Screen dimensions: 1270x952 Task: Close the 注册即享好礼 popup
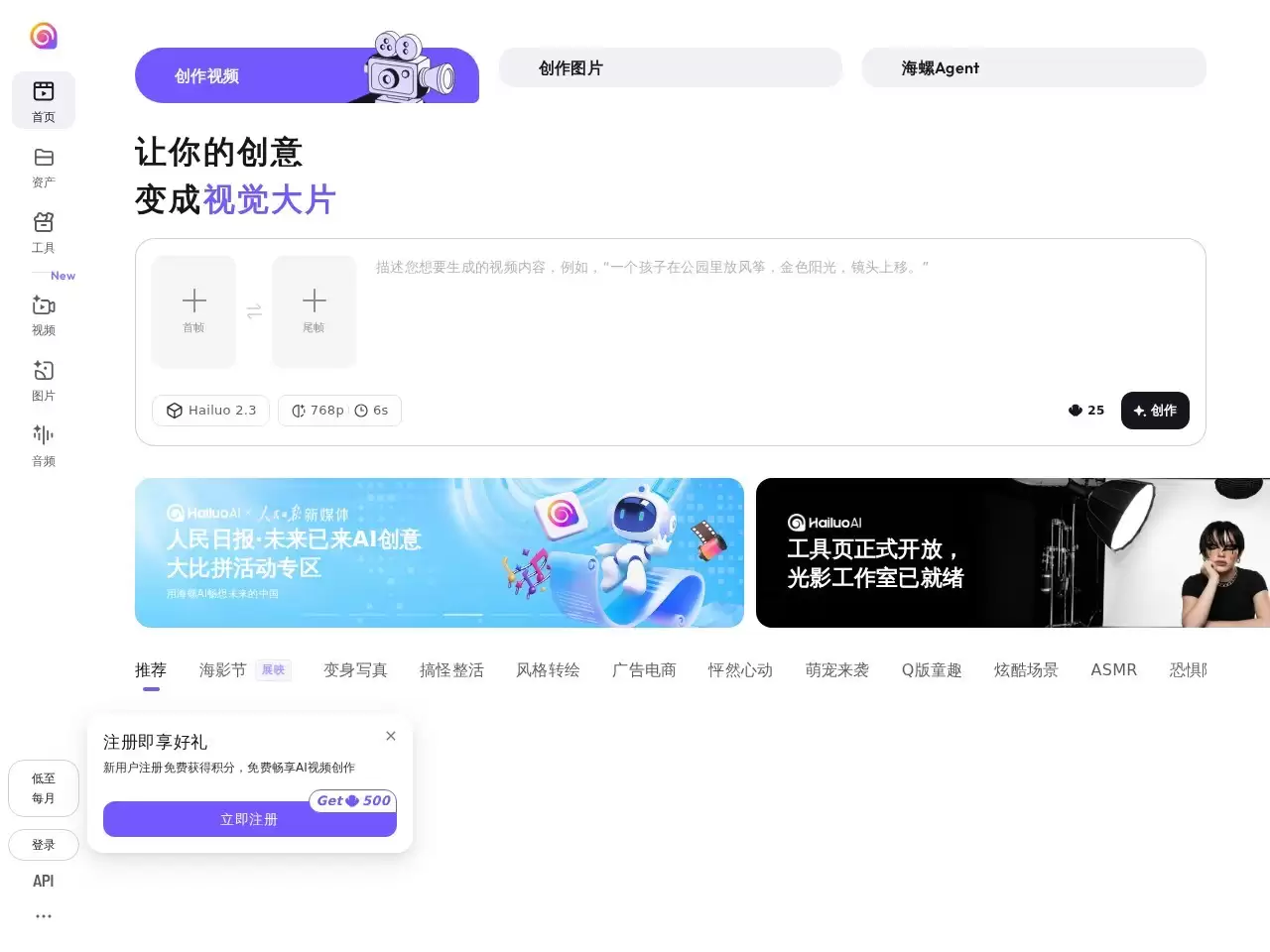pos(391,736)
